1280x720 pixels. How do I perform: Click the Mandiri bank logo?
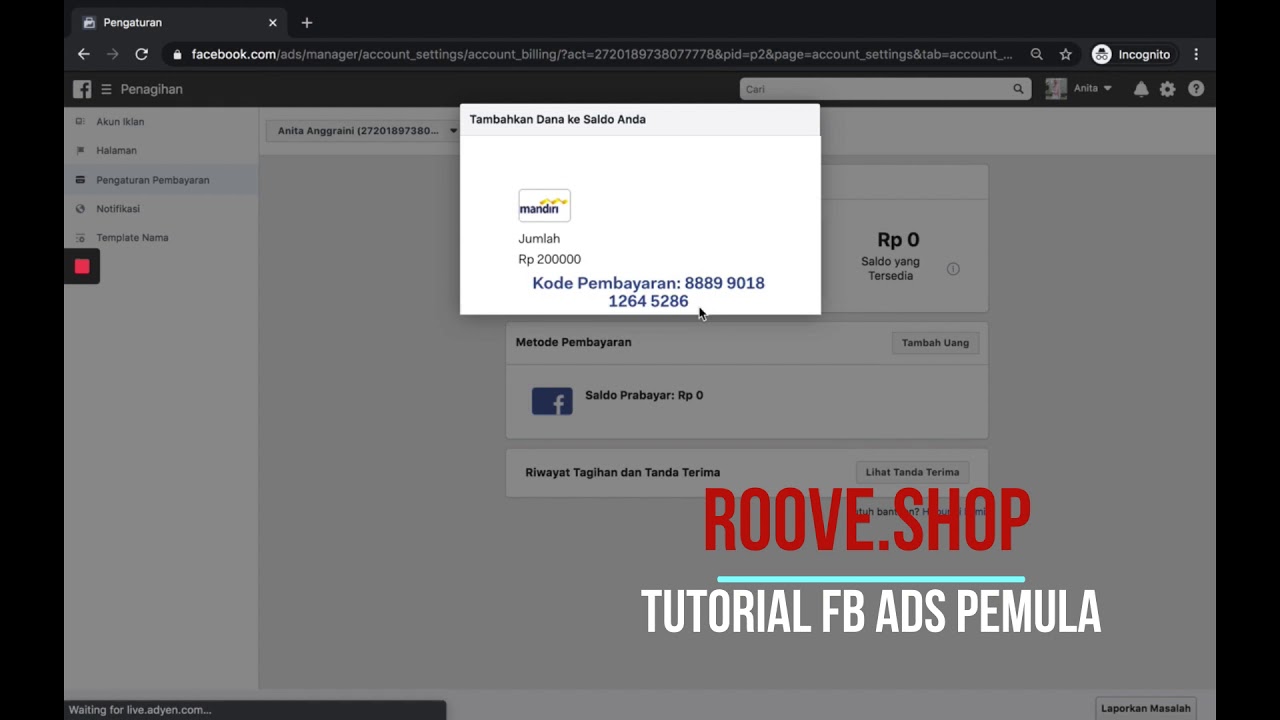[x=544, y=205]
